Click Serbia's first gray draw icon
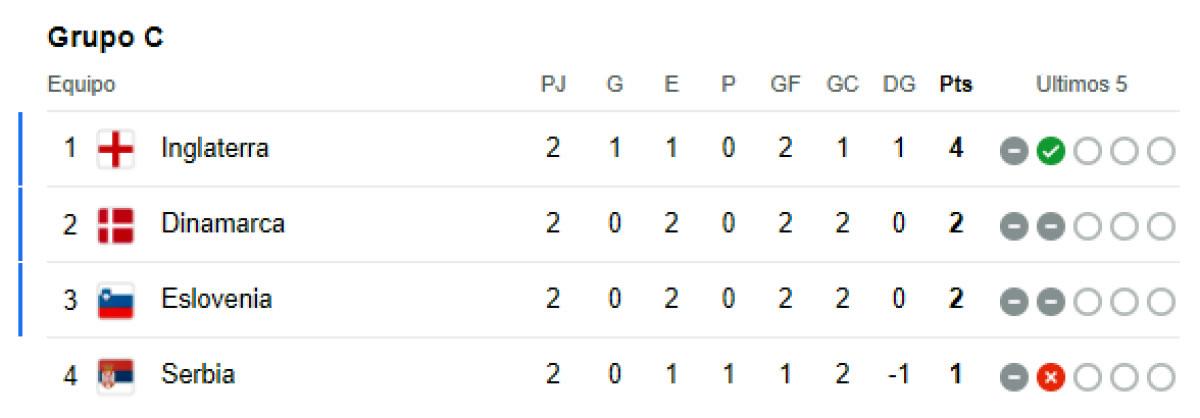This screenshot has width=1200, height=418. (x=1012, y=377)
